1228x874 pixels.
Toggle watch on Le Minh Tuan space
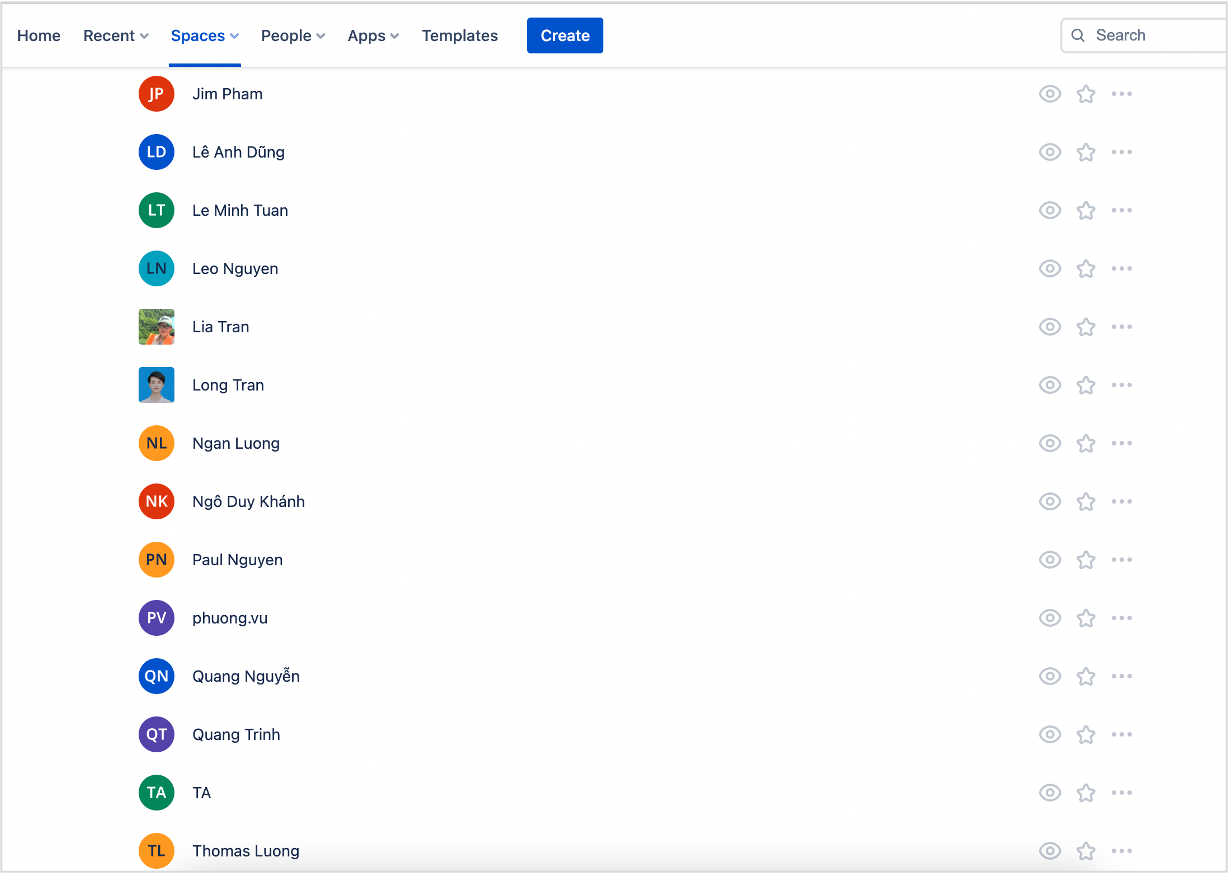(1049, 211)
